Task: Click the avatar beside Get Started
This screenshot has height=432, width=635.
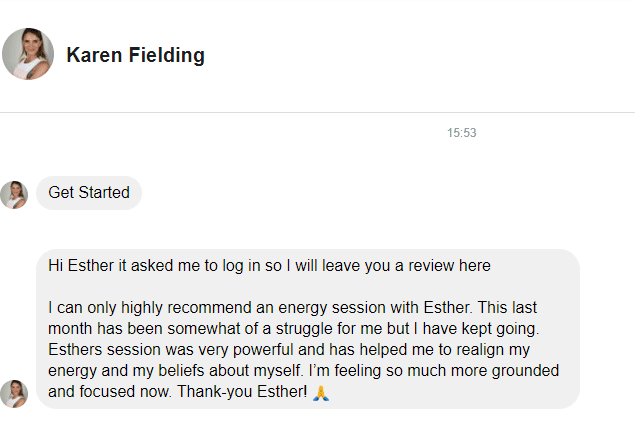Action: pos(14,195)
